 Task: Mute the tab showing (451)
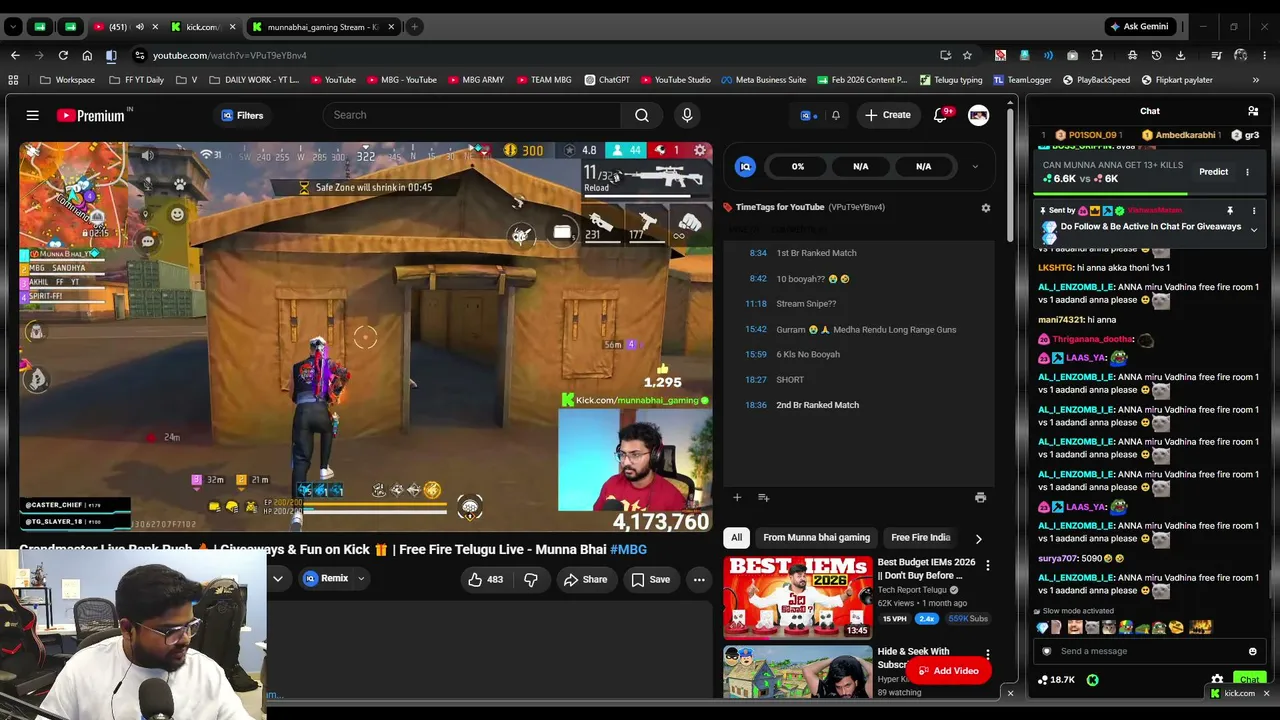139,27
